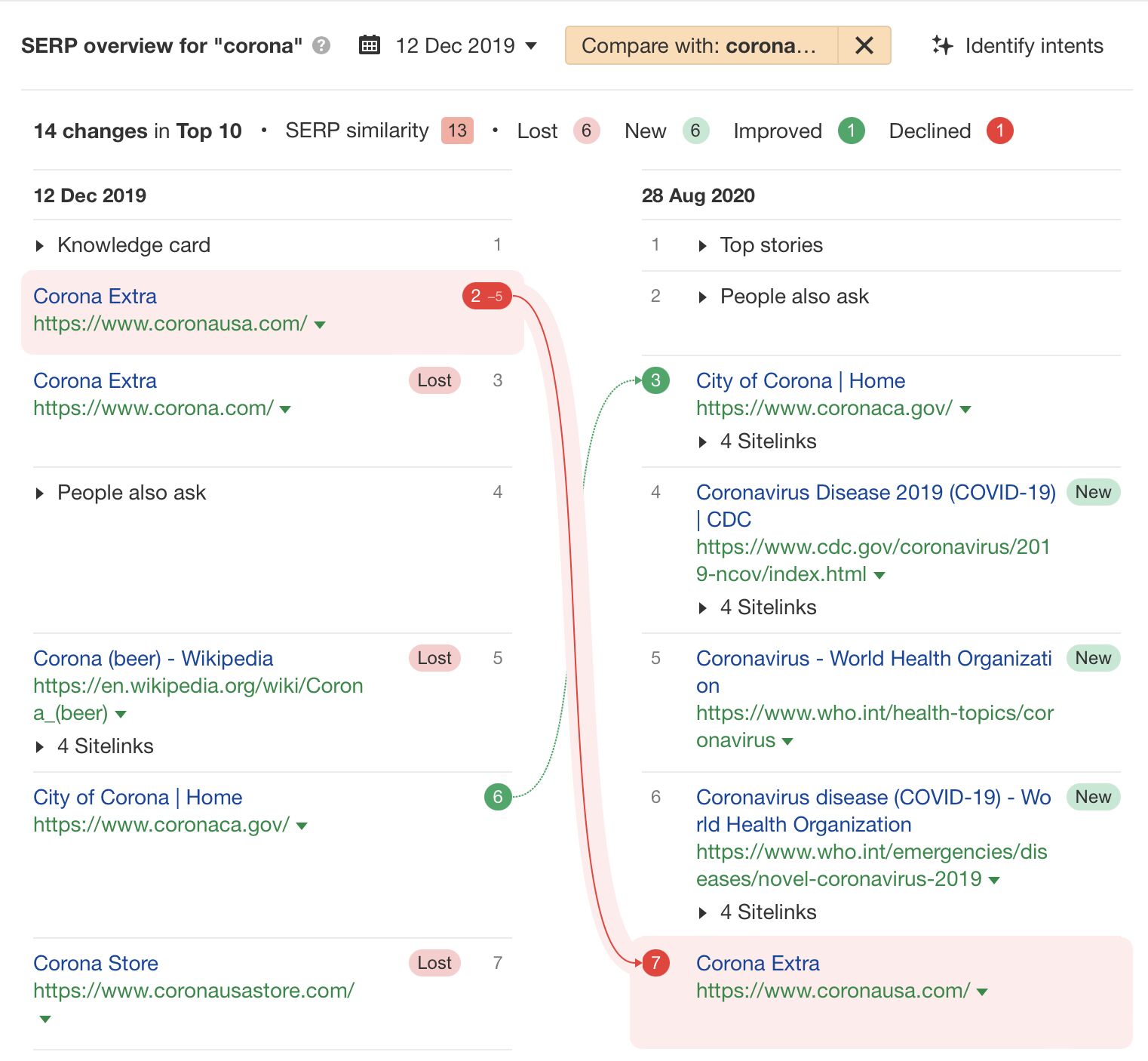
Task: Click the help question mark beside the title
Action: pyautogui.click(x=321, y=46)
